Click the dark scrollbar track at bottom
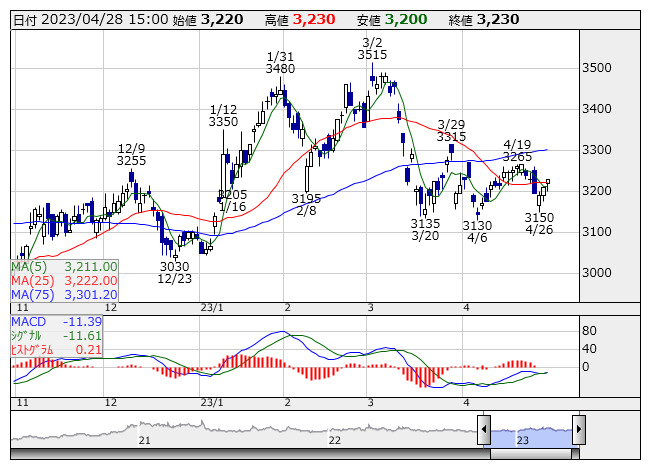Screen dimensions: 653x470 (x=250, y=454)
